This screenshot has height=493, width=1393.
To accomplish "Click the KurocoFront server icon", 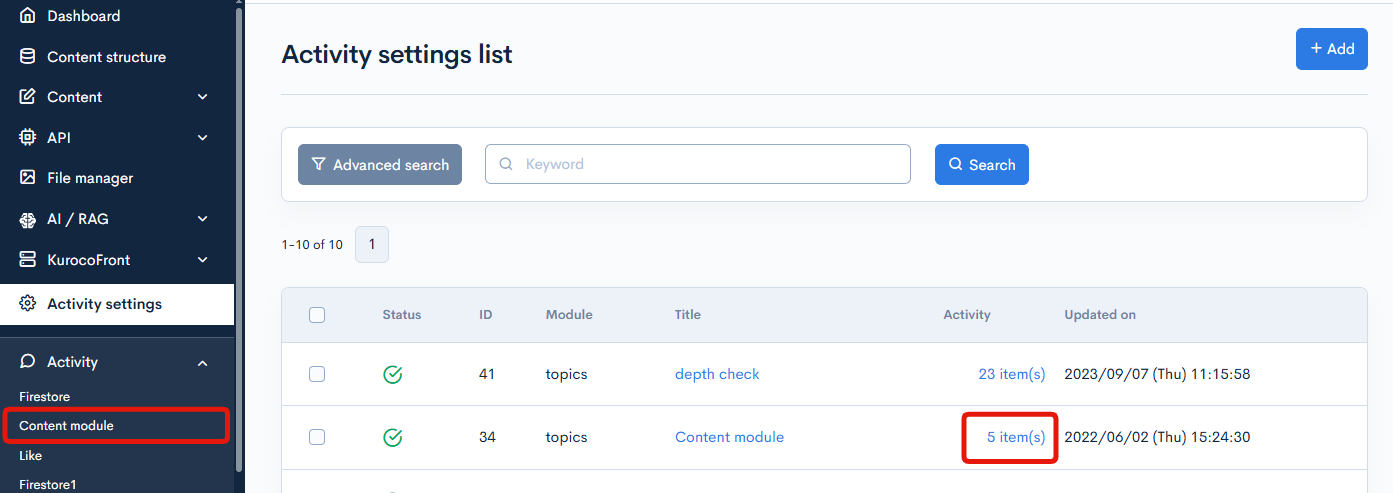I will click(x=28, y=260).
